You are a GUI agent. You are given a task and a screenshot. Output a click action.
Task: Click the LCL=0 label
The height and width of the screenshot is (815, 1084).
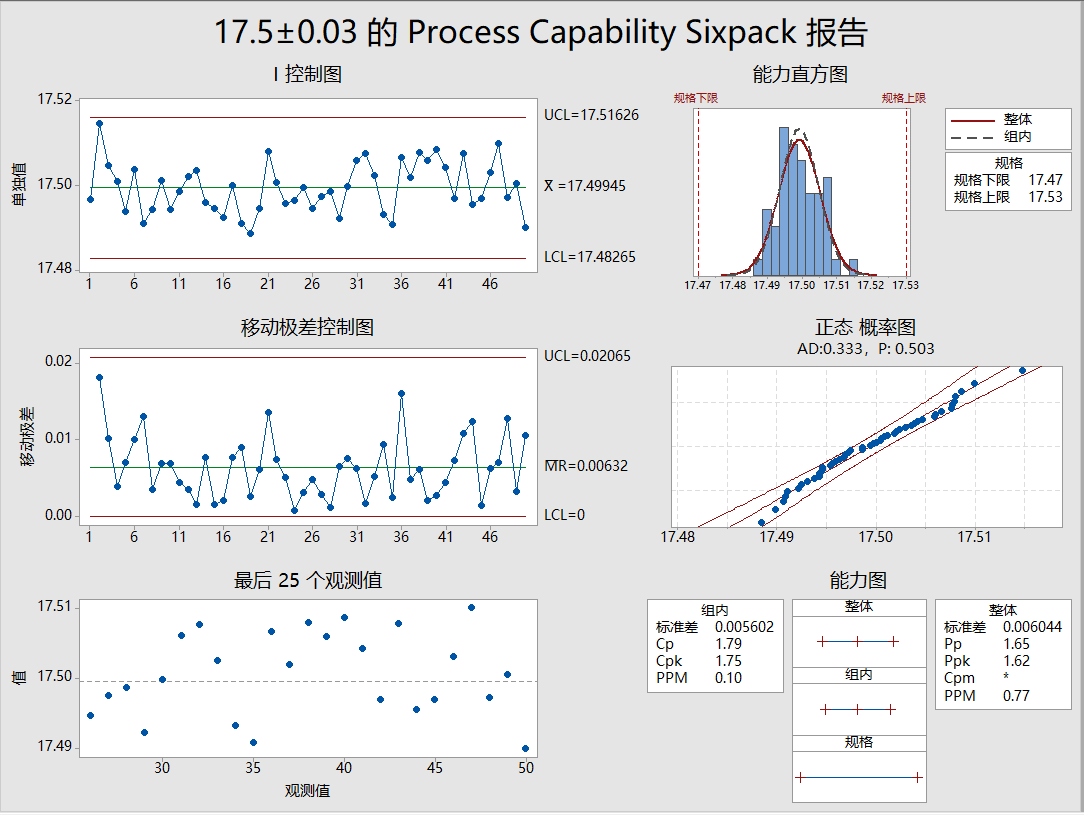[x=565, y=515]
